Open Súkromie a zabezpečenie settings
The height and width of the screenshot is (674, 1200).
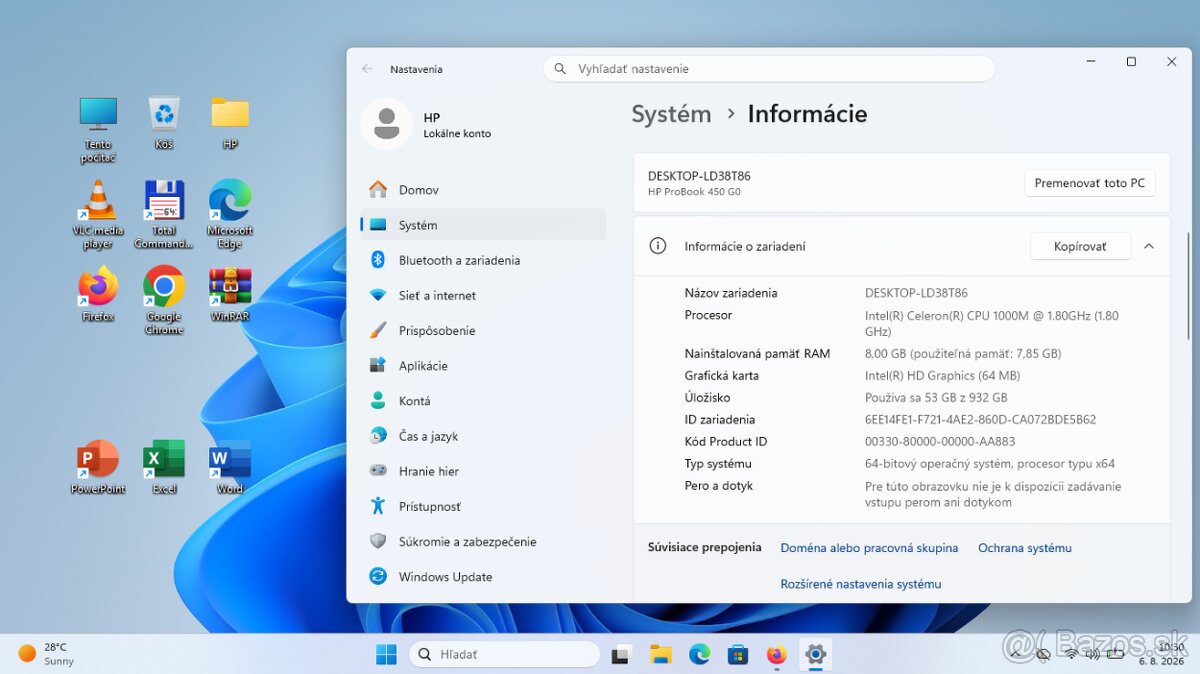click(x=483, y=541)
